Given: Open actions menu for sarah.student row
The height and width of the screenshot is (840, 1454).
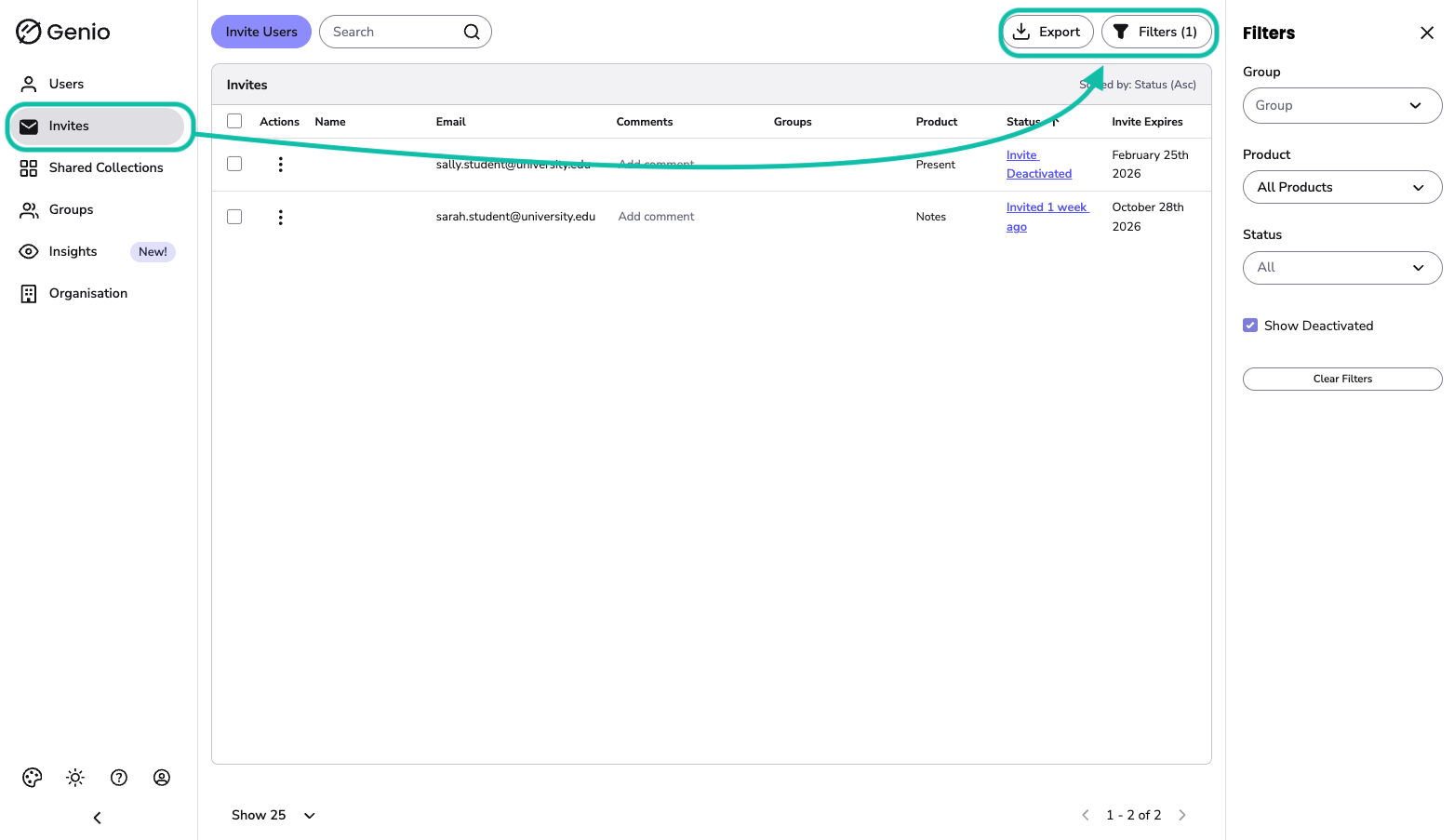Looking at the screenshot, I should [280, 217].
